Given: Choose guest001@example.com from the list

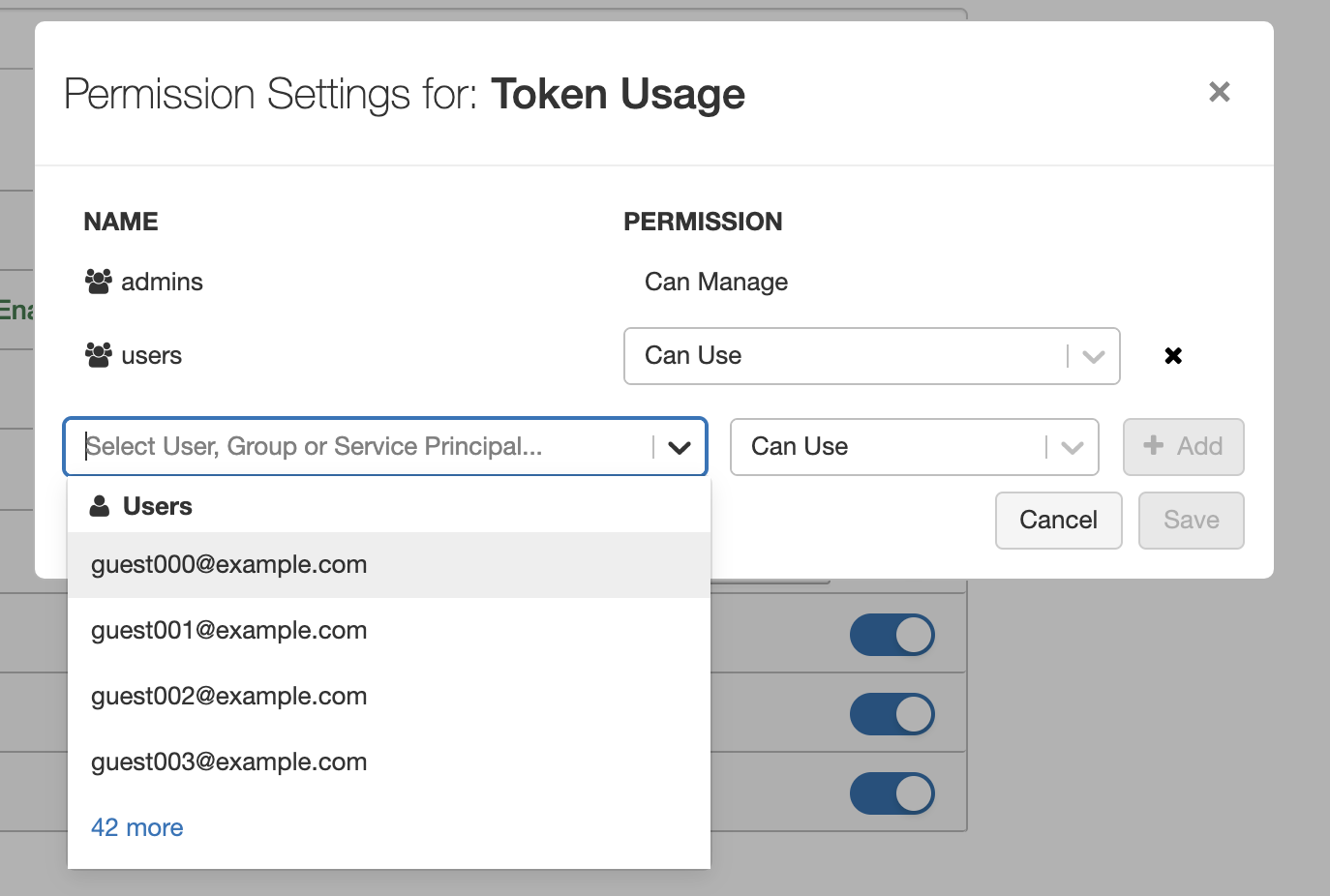Looking at the screenshot, I should (x=229, y=631).
